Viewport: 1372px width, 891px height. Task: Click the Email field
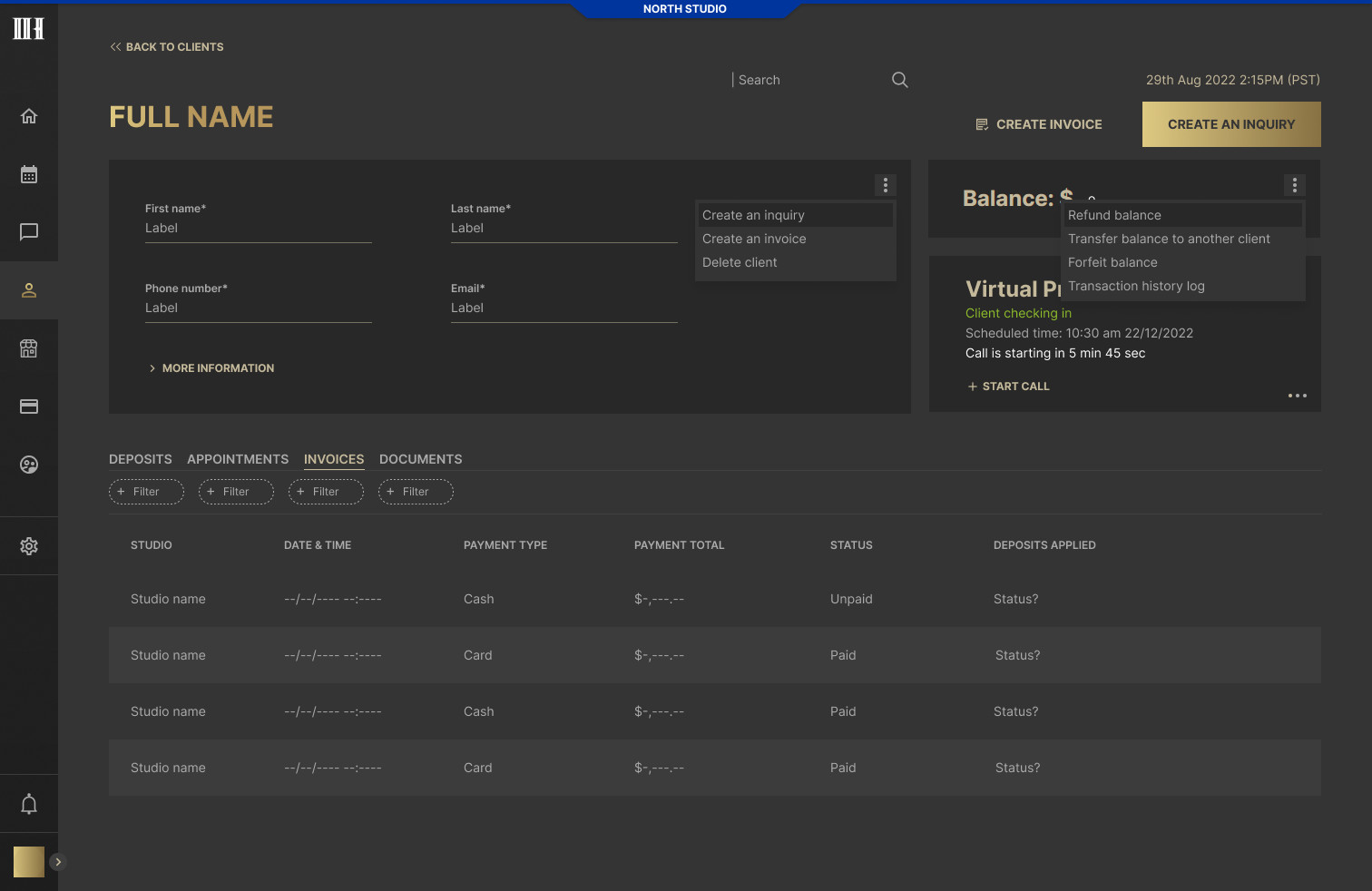click(564, 308)
